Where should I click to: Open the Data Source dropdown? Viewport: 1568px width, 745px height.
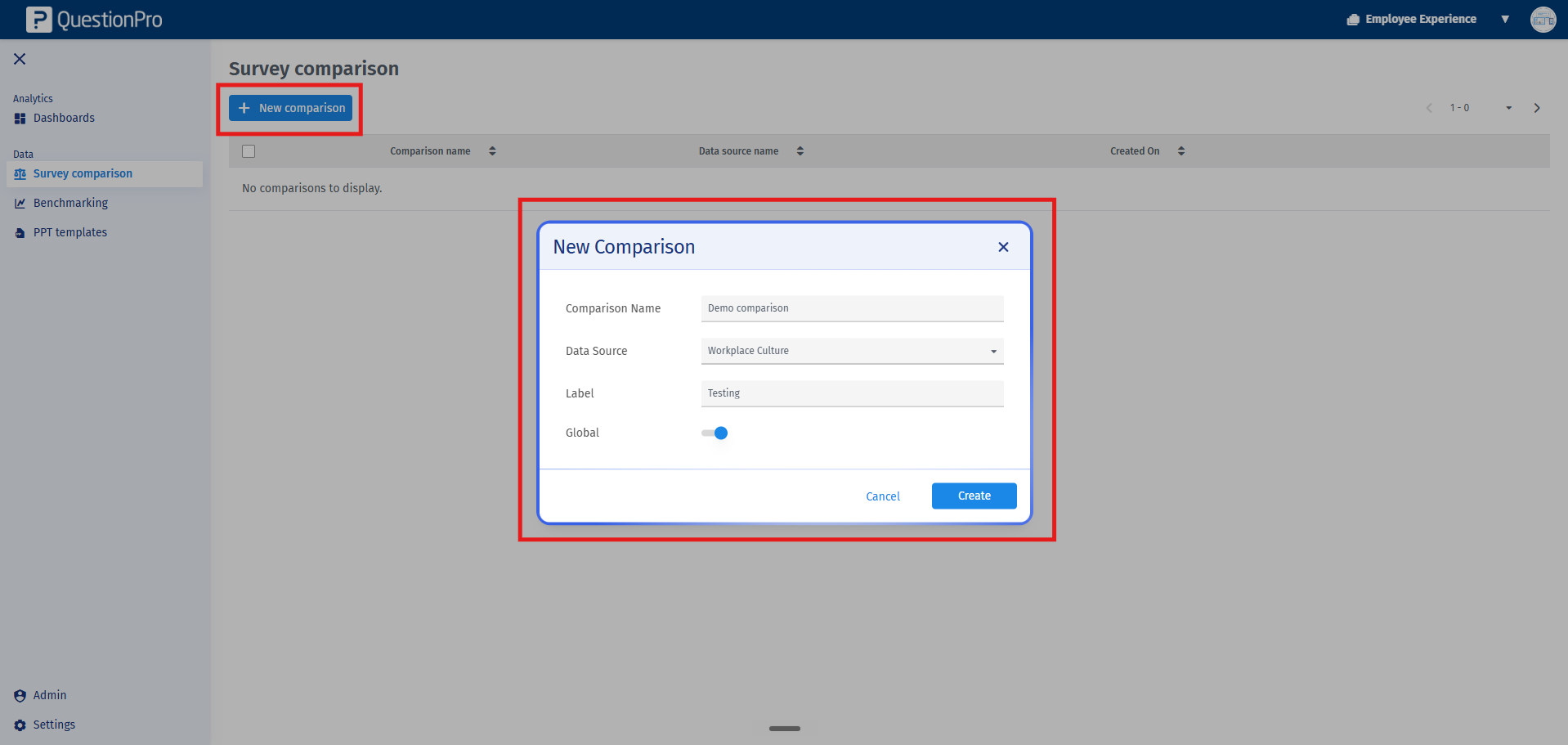(x=852, y=351)
